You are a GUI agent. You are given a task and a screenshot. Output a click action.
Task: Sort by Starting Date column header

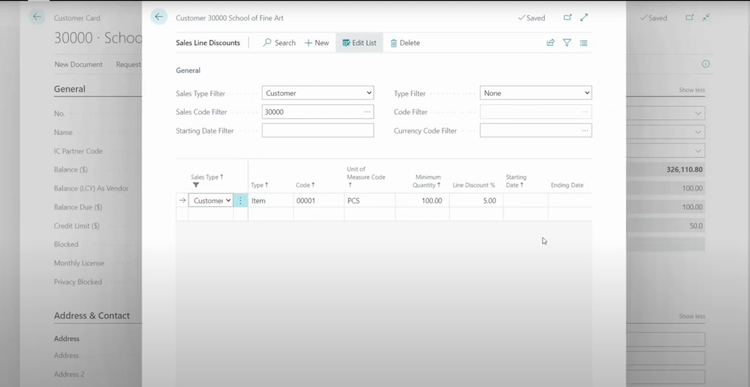[x=516, y=181]
